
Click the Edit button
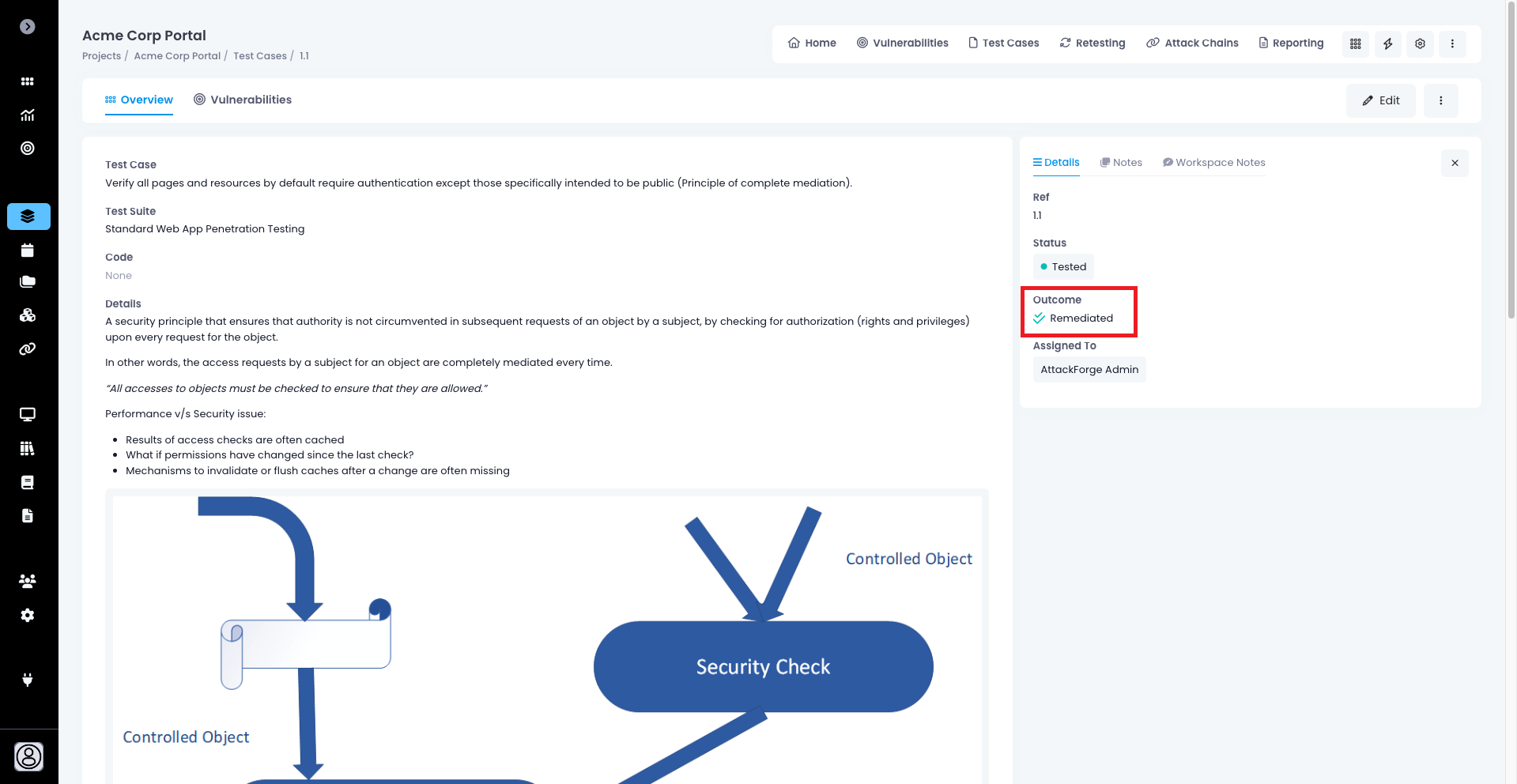click(1380, 101)
